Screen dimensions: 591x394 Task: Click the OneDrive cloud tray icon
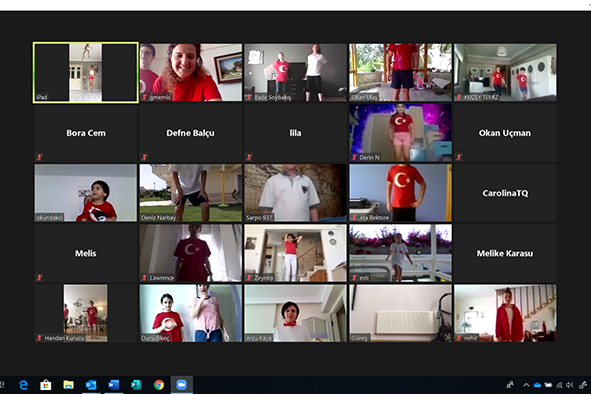[537, 385]
